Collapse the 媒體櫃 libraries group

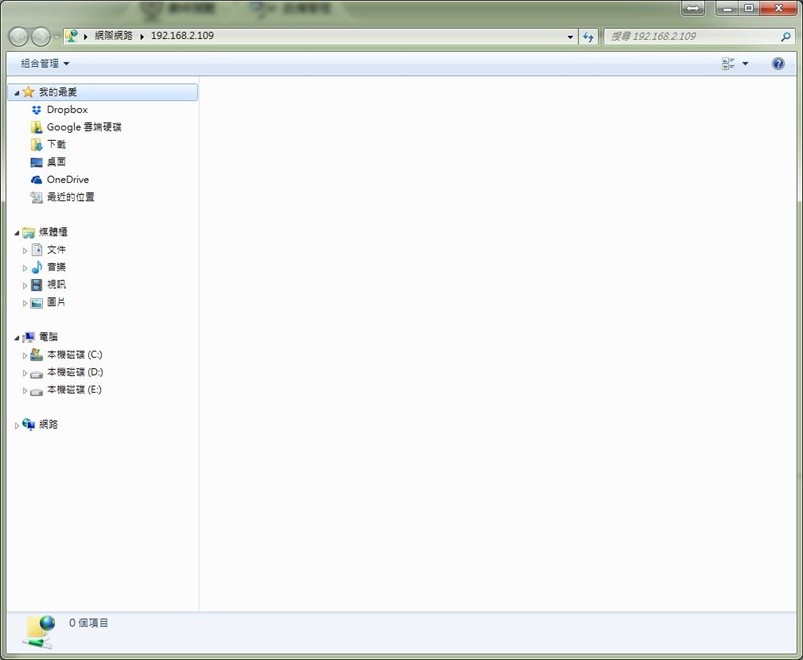(16, 233)
